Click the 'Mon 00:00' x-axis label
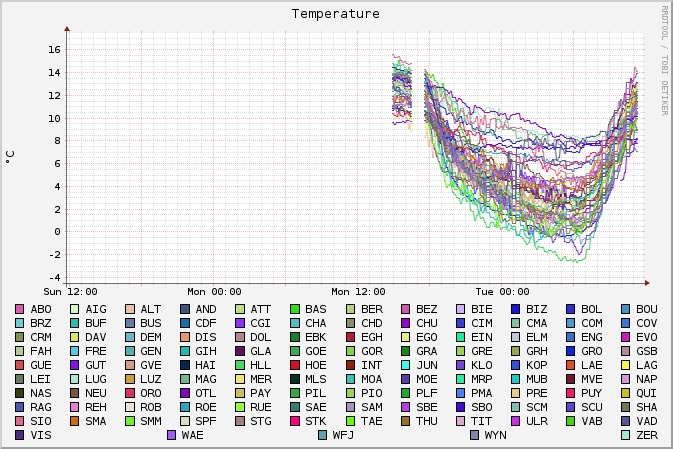 click(x=214, y=292)
